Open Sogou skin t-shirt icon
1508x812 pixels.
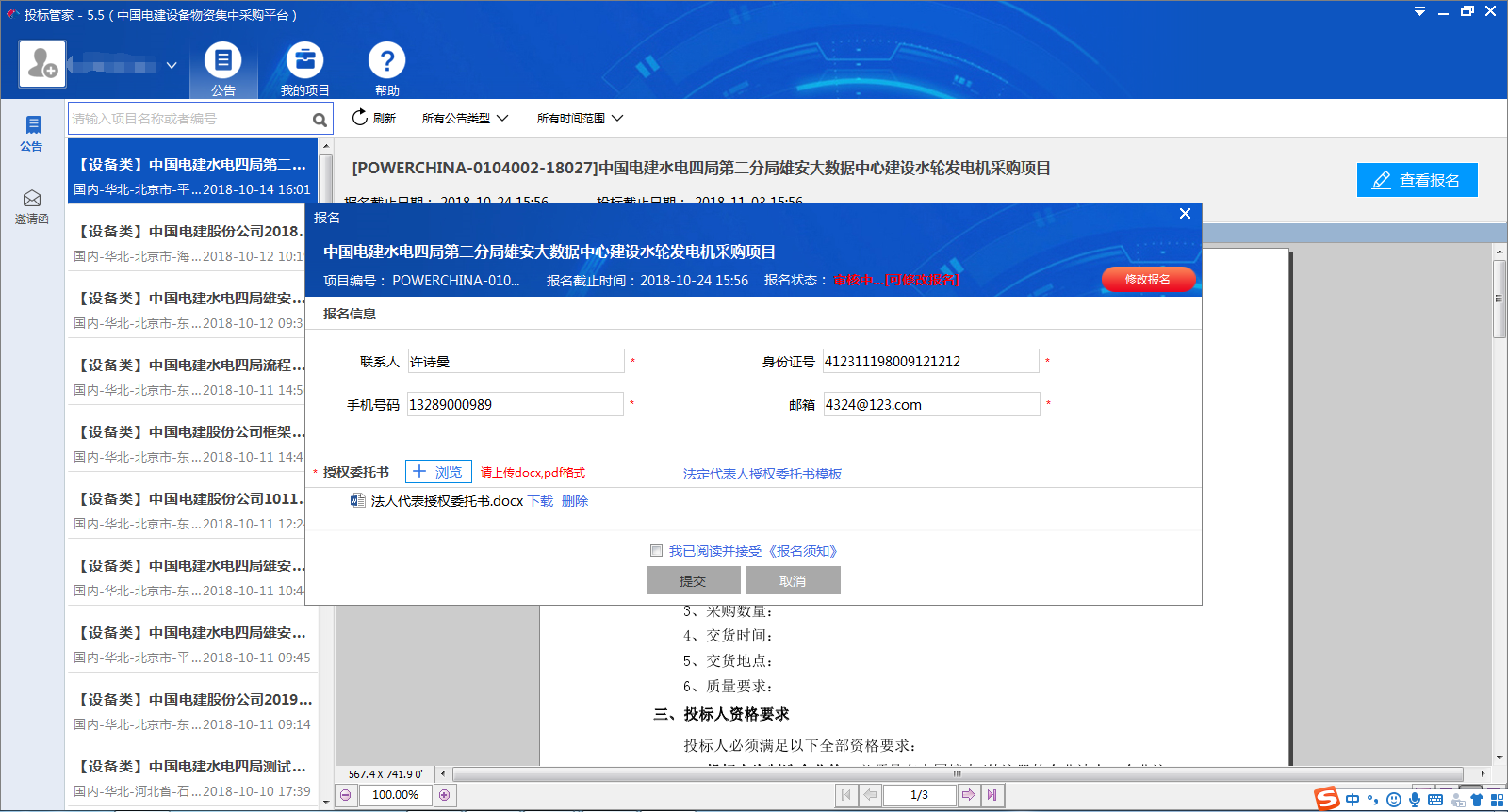click(1477, 800)
